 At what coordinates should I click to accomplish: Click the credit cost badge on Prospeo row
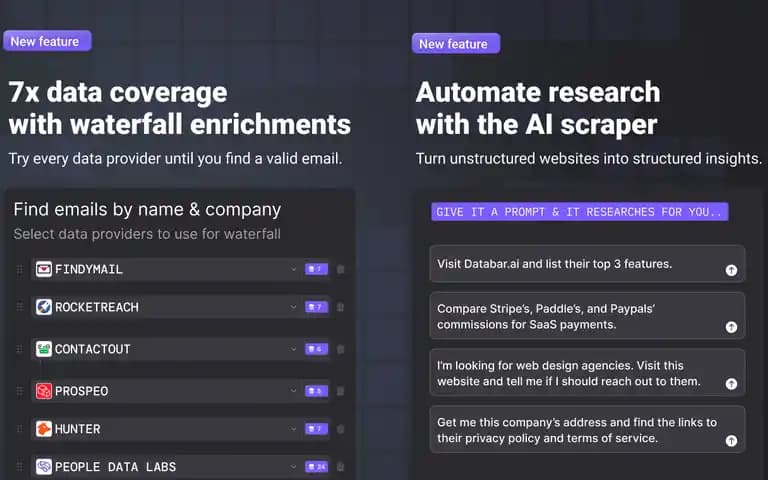click(x=316, y=391)
